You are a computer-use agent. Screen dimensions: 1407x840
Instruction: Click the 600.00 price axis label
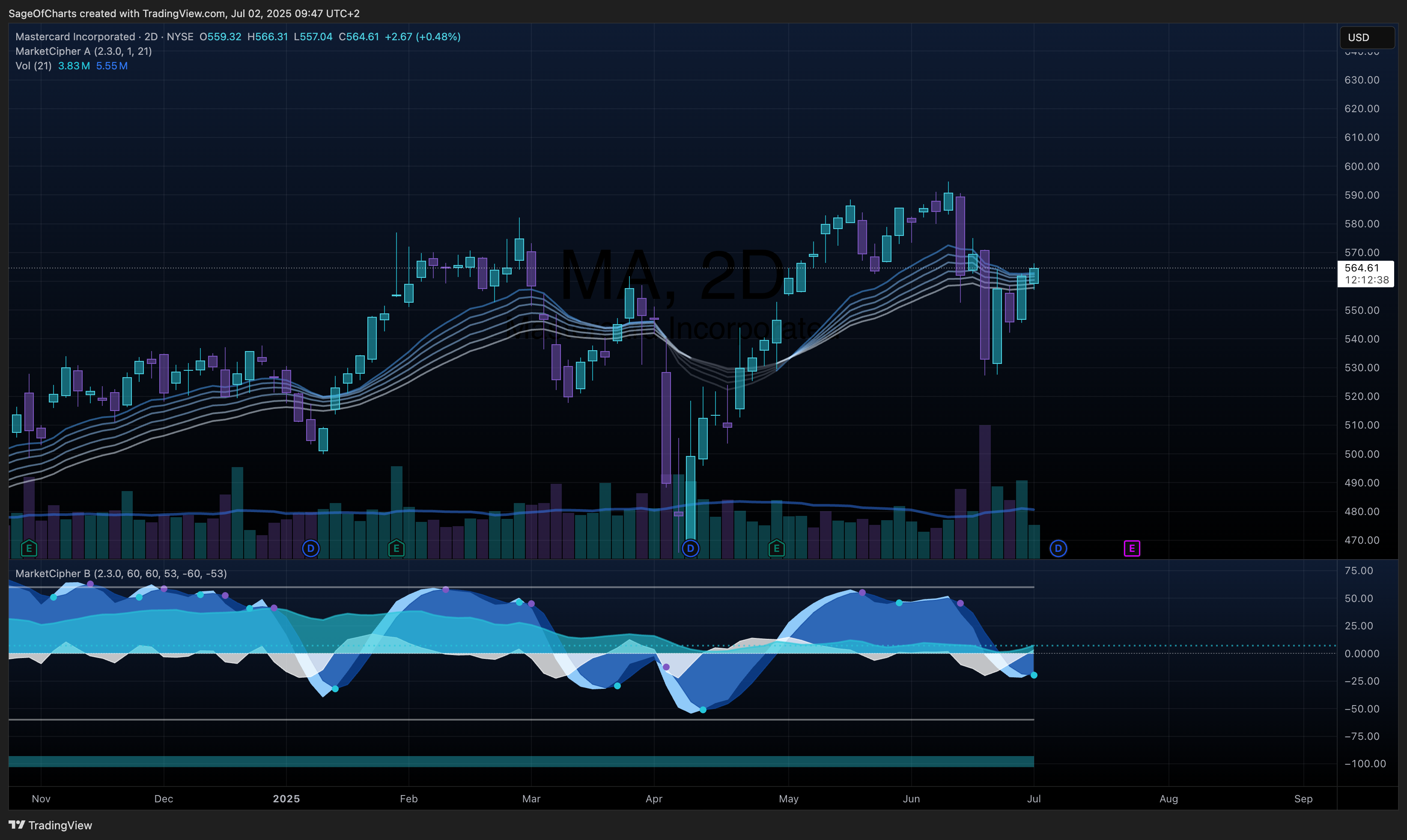pos(1362,167)
